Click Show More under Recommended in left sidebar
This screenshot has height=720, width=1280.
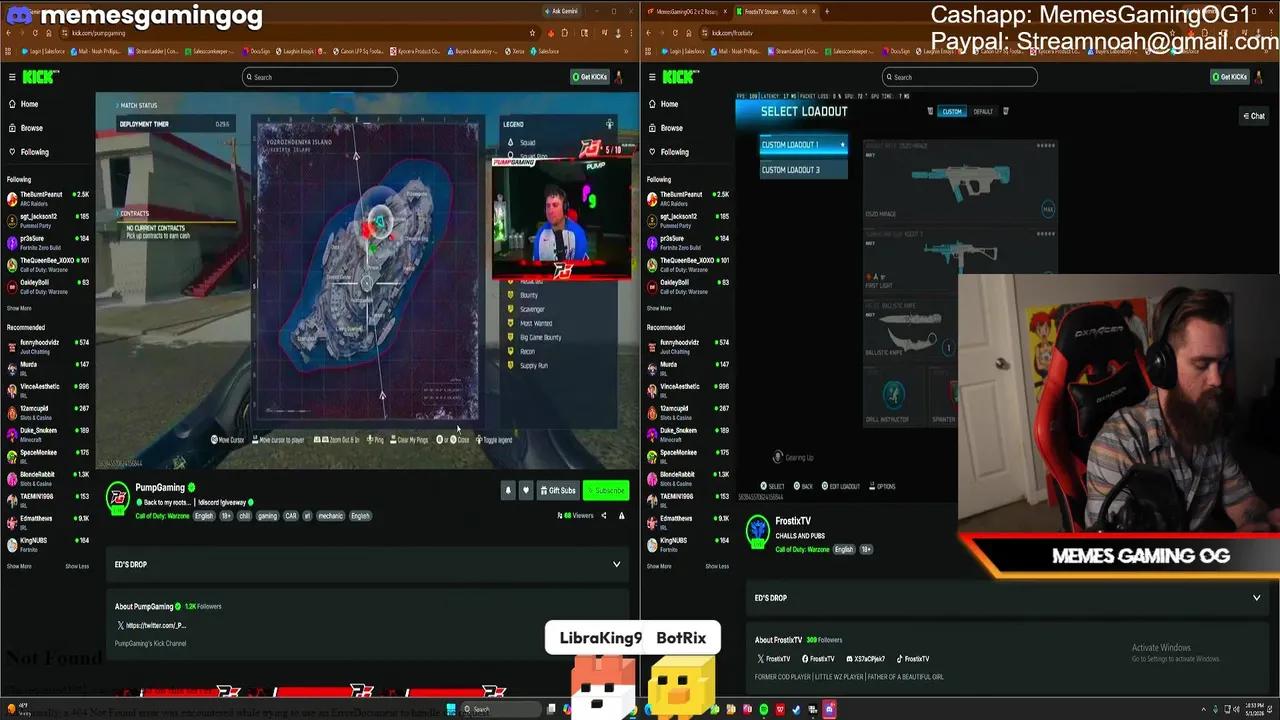click(19, 566)
